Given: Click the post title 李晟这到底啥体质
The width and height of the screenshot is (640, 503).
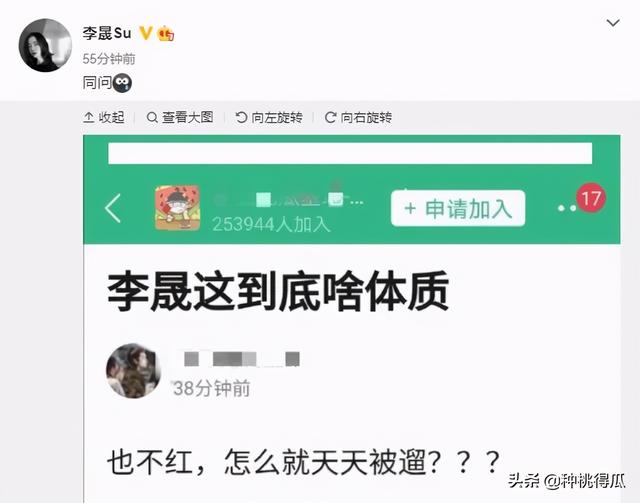Looking at the screenshot, I should point(278,292).
